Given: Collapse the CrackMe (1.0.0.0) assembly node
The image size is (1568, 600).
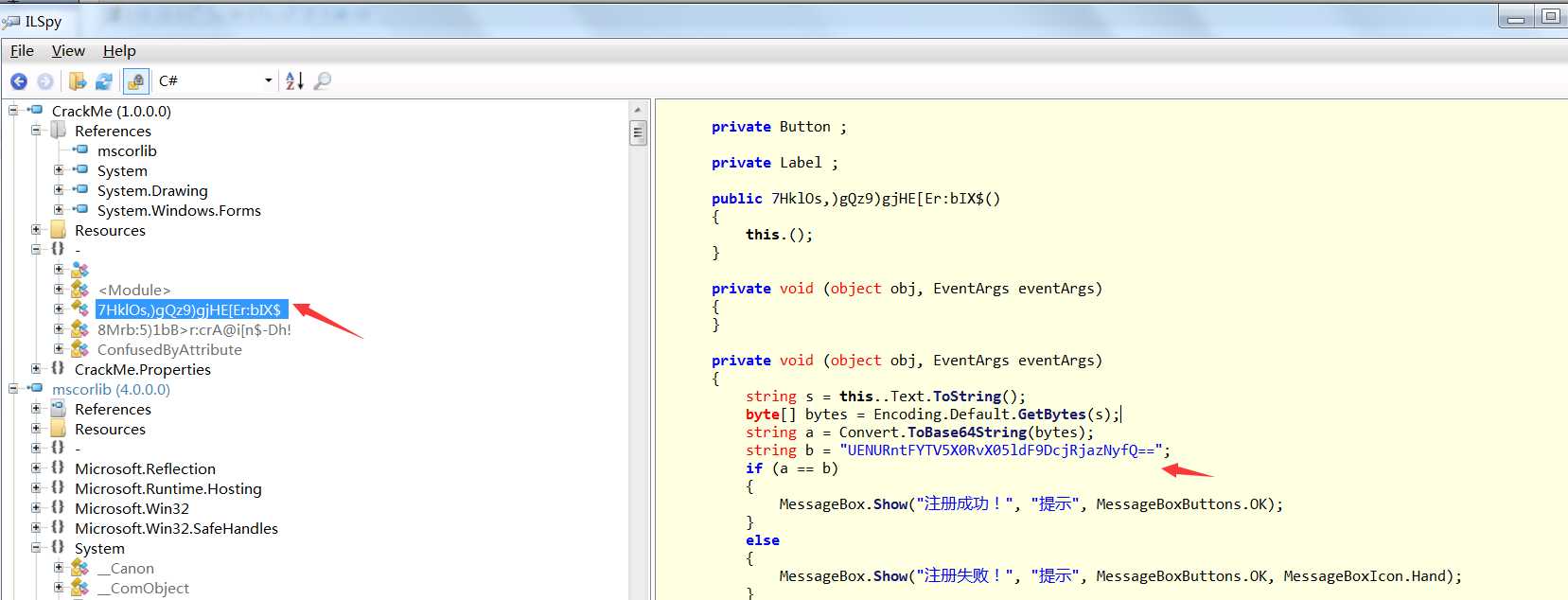Looking at the screenshot, I should pyautogui.click(x=13, y=111).
